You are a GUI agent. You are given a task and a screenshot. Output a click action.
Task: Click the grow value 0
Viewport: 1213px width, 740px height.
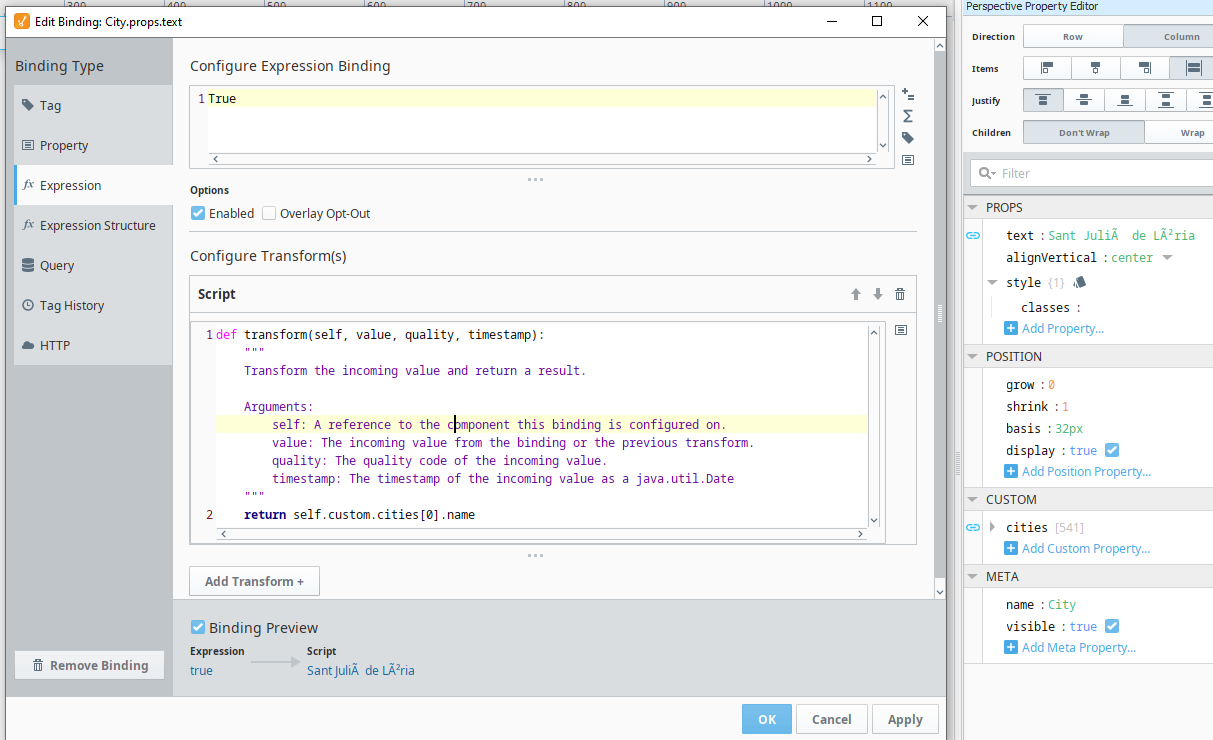pyautogui.click(x=1051, y=384)
